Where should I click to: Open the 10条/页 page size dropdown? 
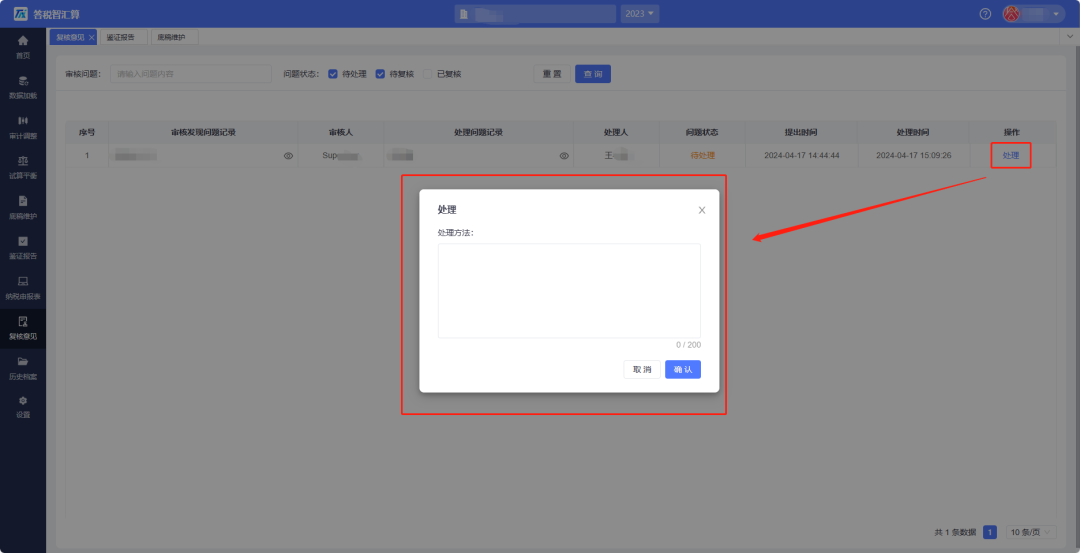click(x=1031, y=532)
